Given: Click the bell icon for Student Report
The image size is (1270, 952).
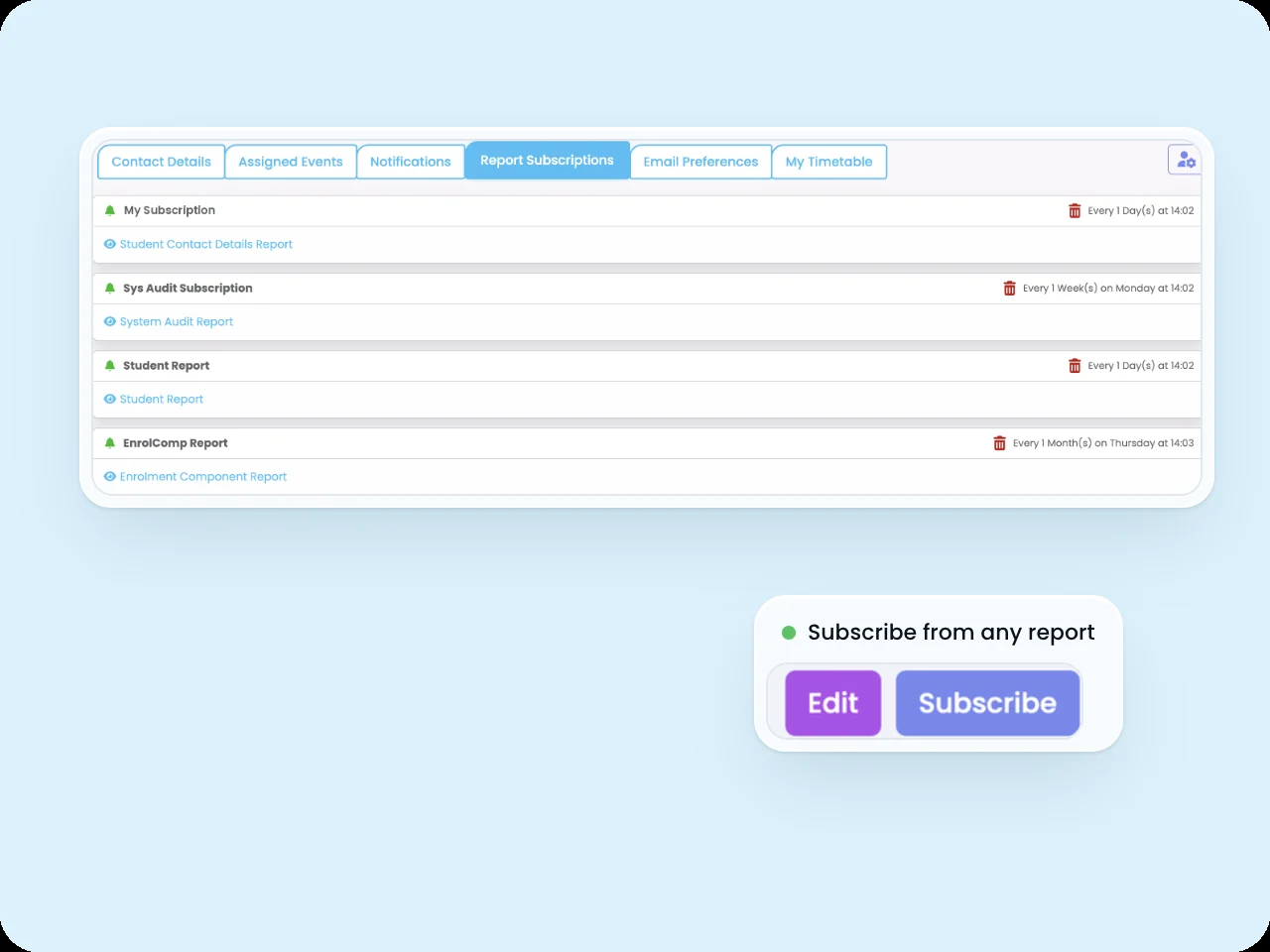Looking at the screenshot, I should (110, 365).
